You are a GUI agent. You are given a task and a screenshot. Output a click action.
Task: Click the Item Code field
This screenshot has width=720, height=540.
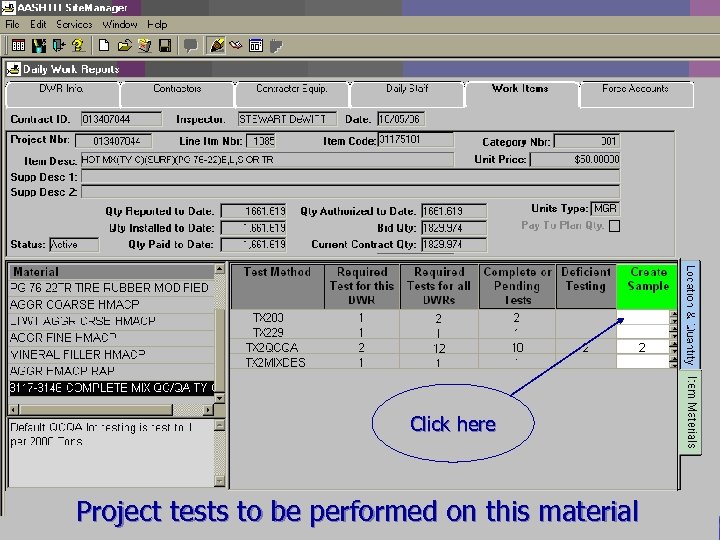click(x=416, y=140)
